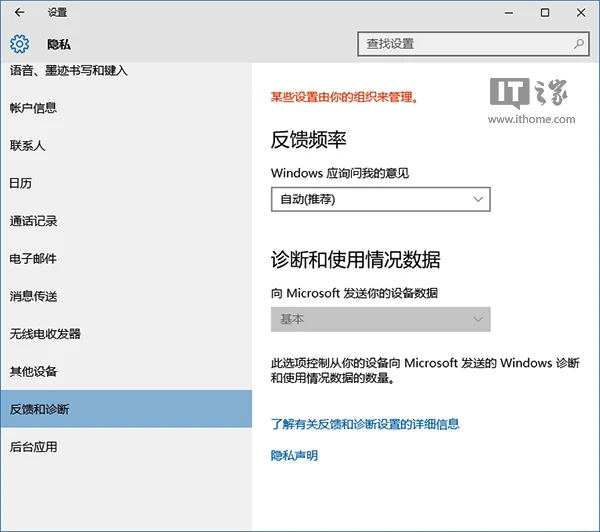Click the 诊断和使用情况数据 heading
This screenshot has height=532, width=600.
355,259
